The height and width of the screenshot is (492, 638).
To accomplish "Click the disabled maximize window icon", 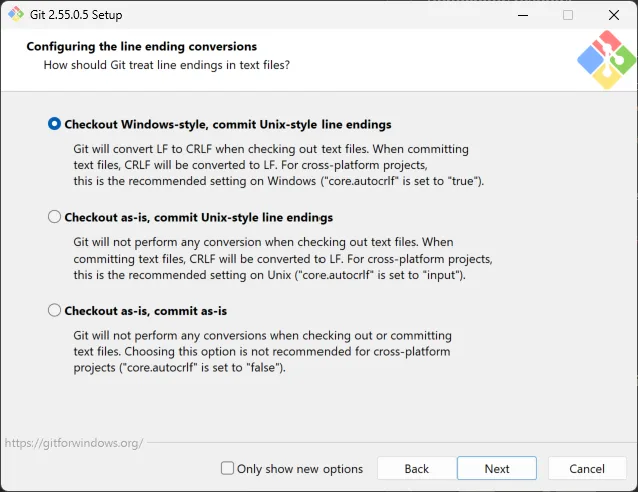I will (x=568, y=15).
